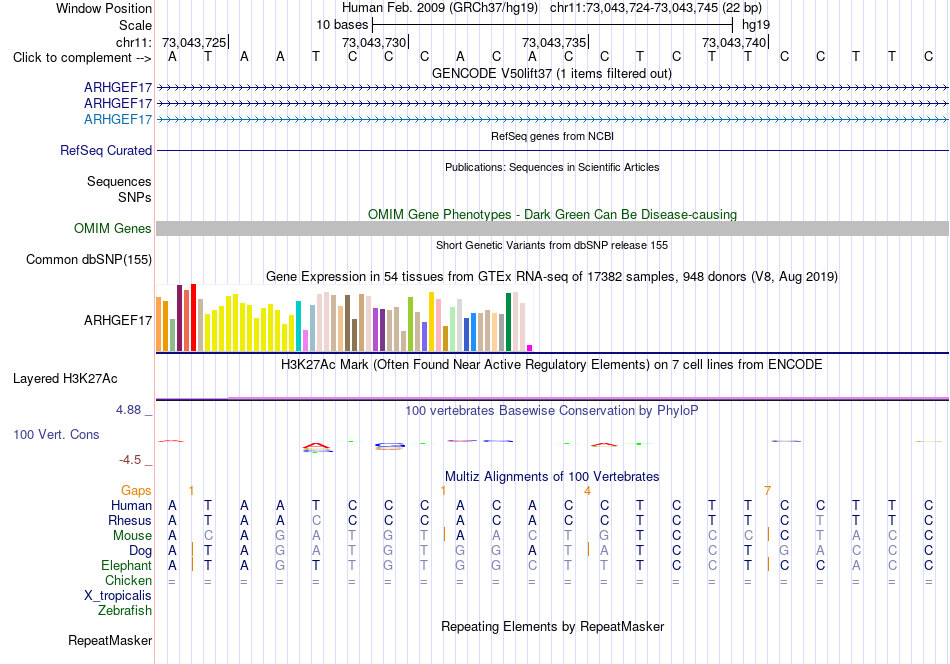Click the 'RefSeq genes from NCBI' track title
Viewport: 950px width, 664px height.
[552, 136]
